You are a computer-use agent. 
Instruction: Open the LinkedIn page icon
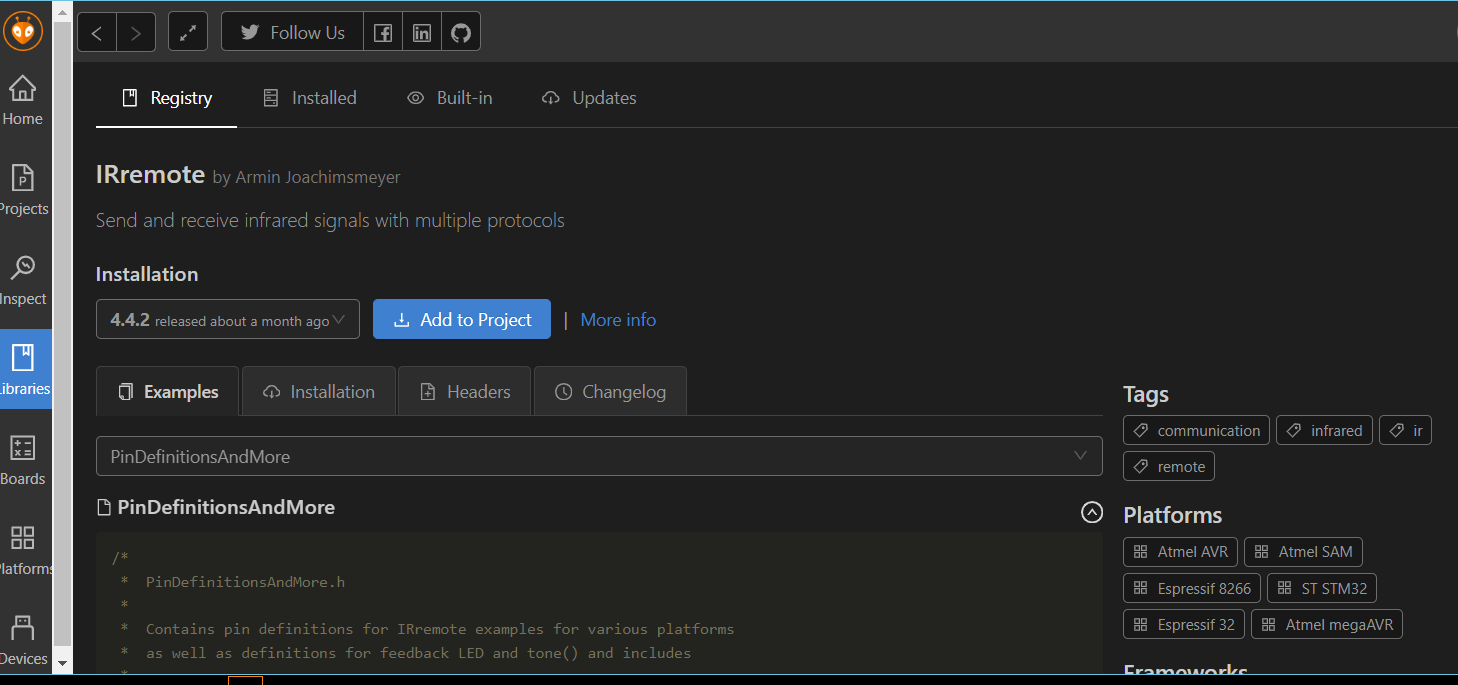pos(422,32)
